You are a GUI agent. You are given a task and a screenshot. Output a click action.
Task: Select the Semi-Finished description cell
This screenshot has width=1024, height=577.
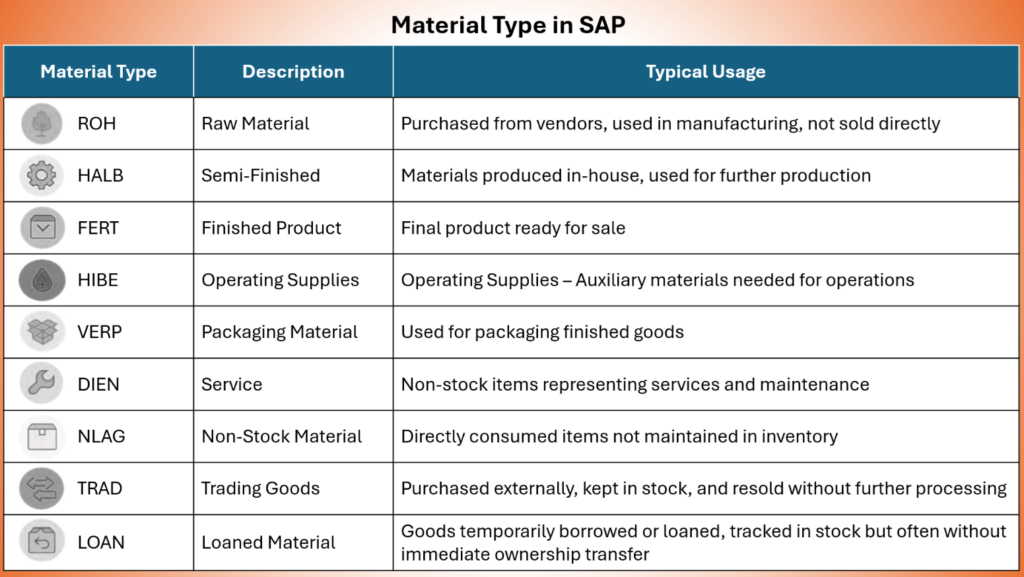293,176
